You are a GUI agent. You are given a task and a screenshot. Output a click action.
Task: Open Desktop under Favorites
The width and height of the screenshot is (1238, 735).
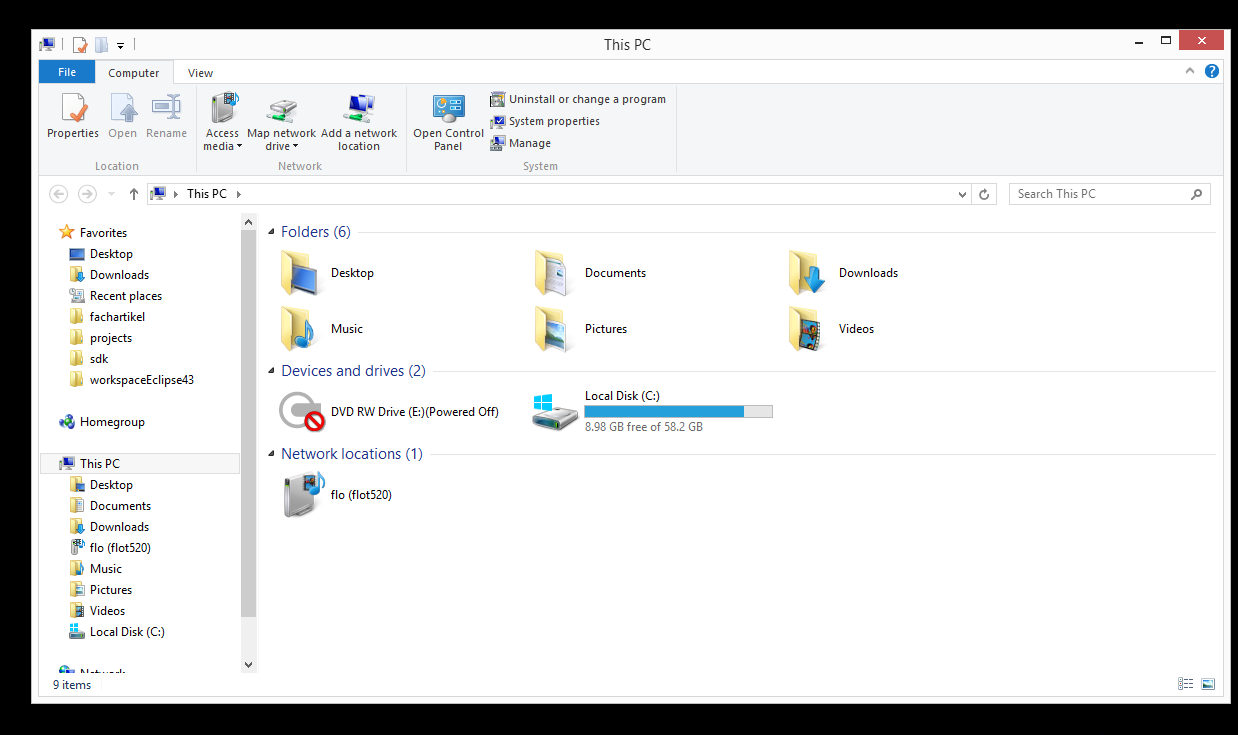(x=101, y=254)
